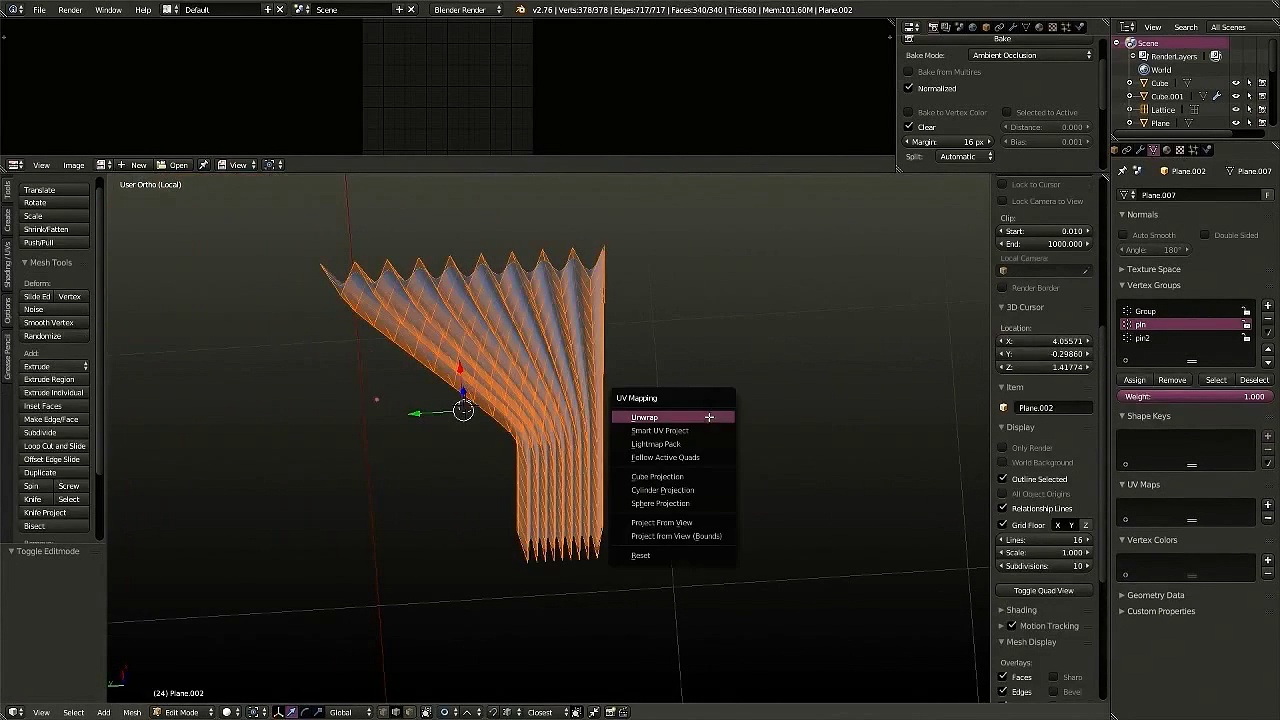Open the Bake Mode Ambient Occlusion dropdown

tap(1031, 55)
